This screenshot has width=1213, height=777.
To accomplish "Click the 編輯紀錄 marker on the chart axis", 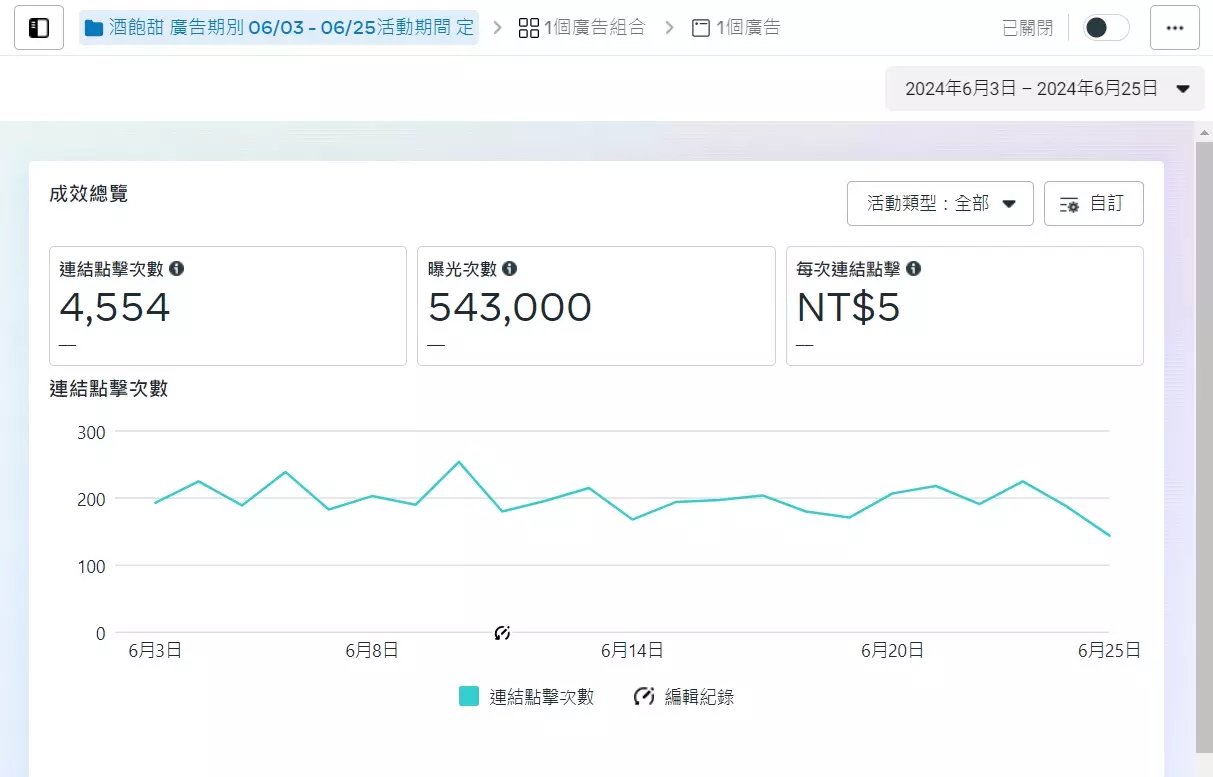I will click(502, 632).
